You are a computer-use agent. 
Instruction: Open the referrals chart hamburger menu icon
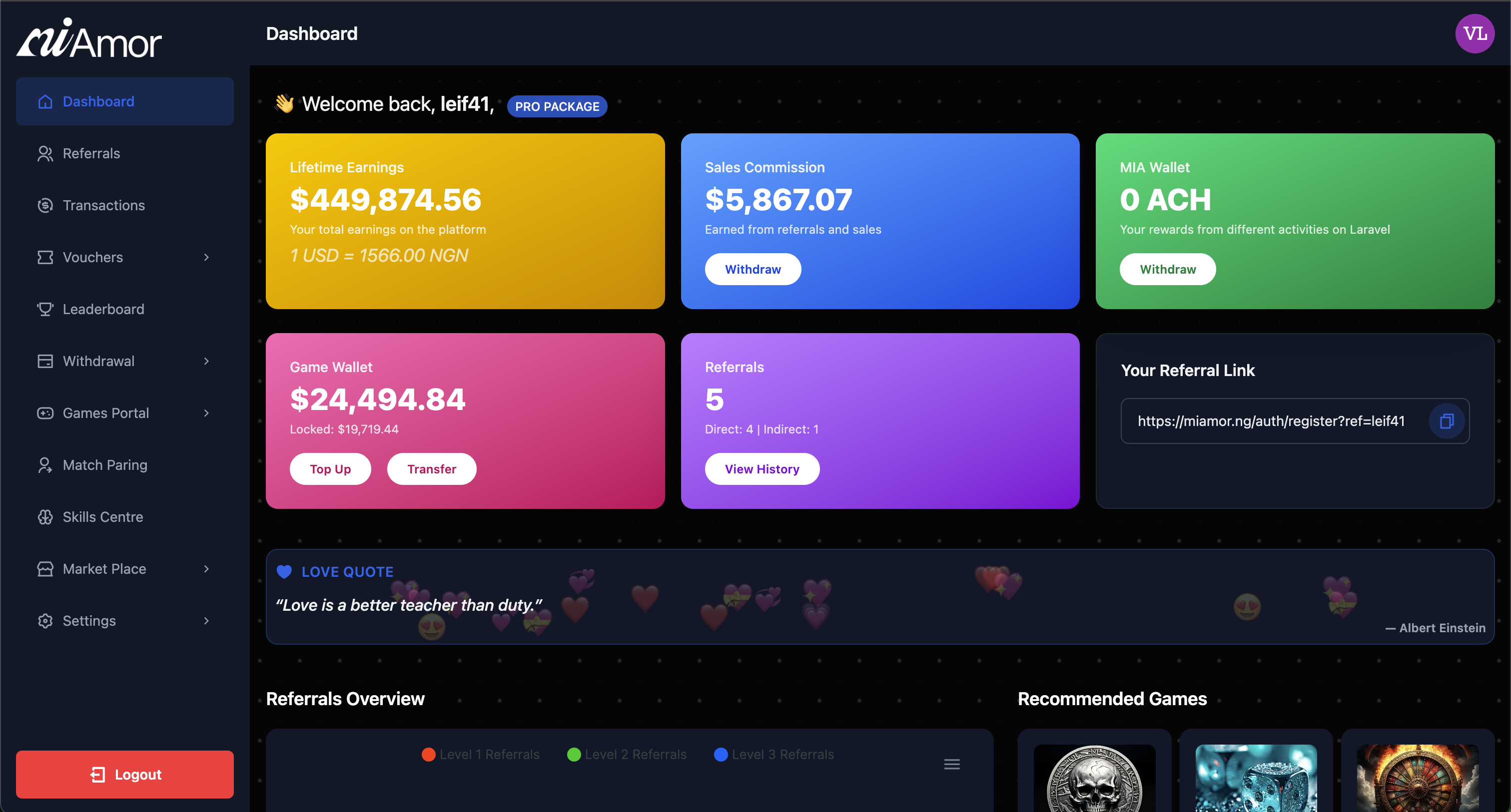point(952,764)
